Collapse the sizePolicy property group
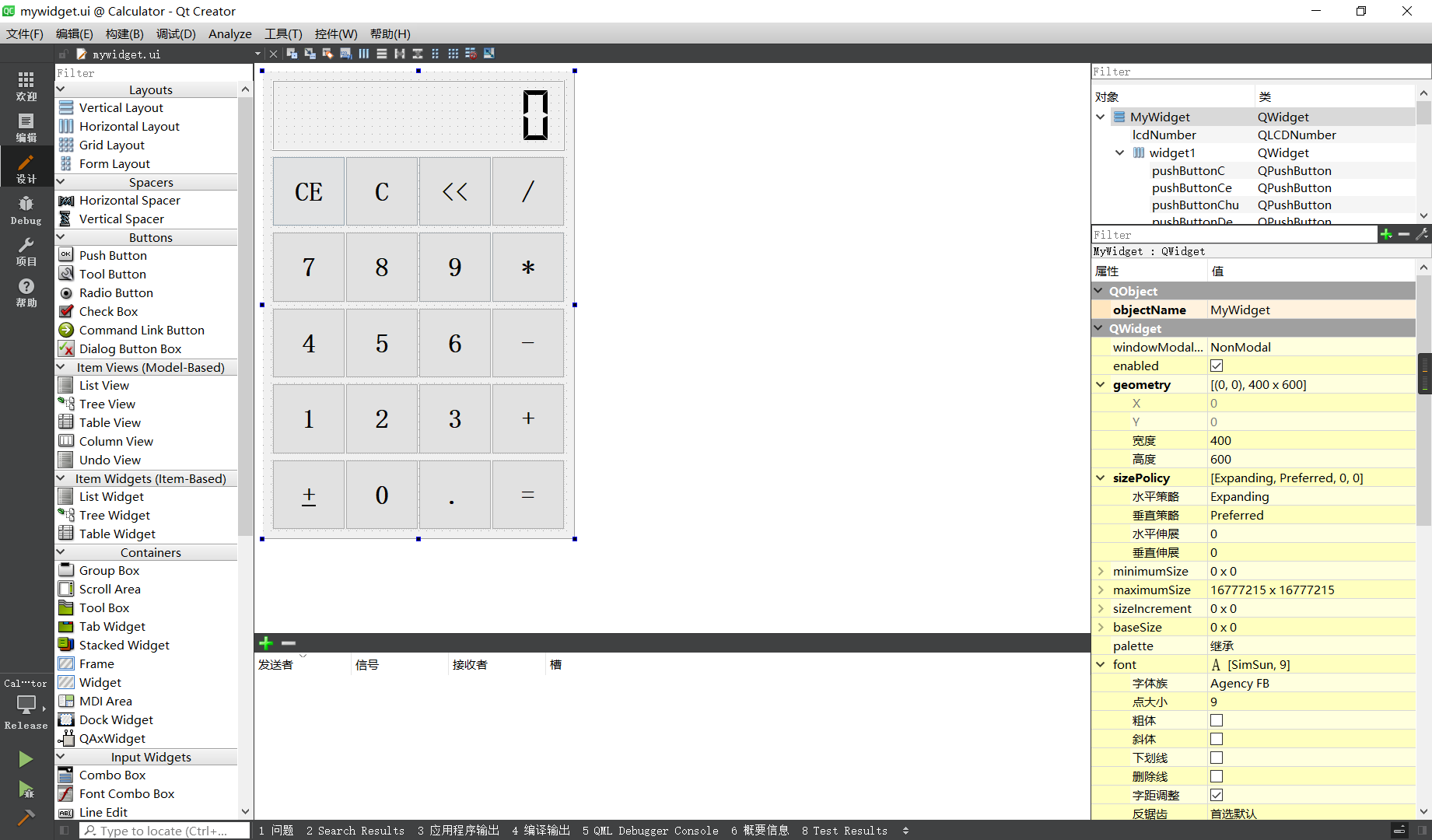The image size is (1432, 840). point(1101,478)
